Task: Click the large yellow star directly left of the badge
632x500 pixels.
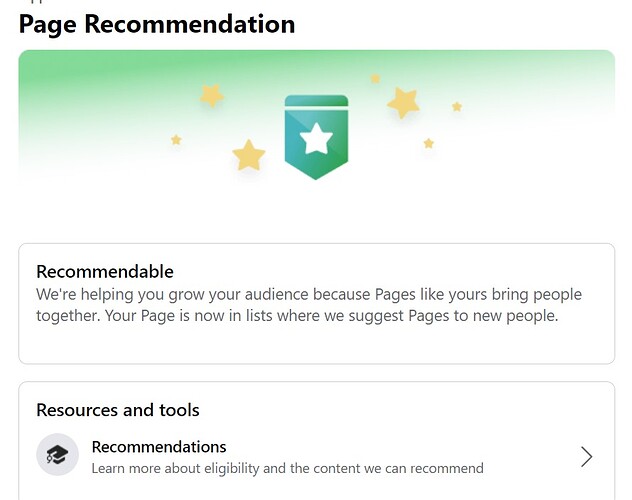Action: [x=249, y=155]
